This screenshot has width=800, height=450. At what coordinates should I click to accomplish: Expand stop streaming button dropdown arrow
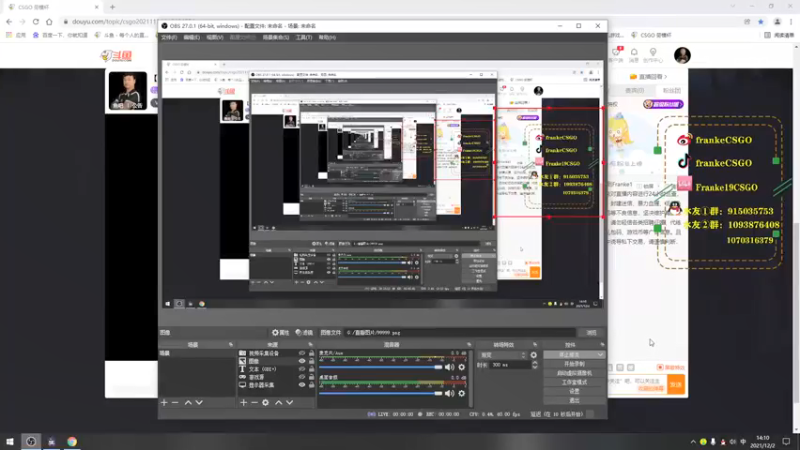coord(600,355)
